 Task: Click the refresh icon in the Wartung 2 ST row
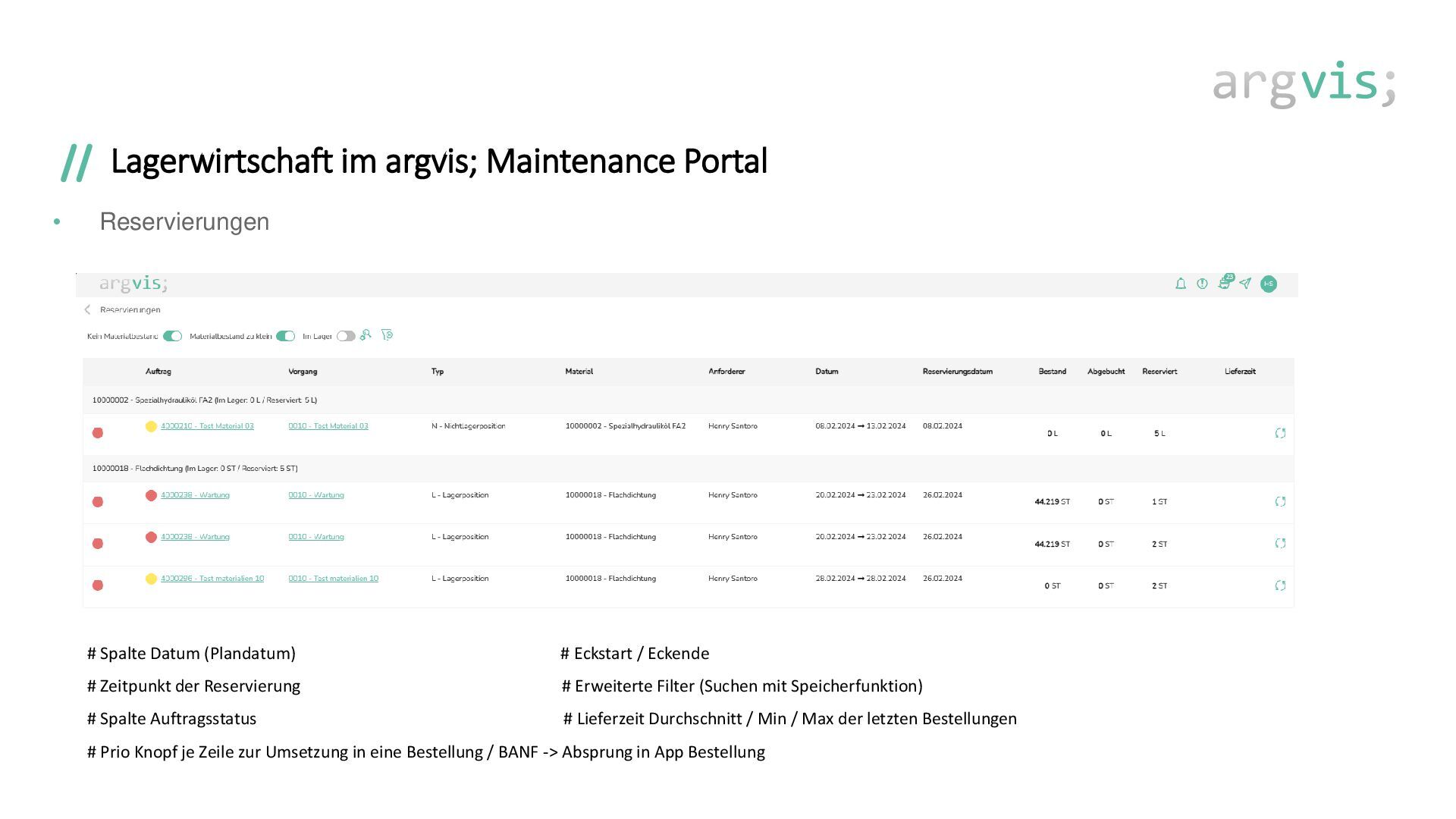coord(1280,543)
